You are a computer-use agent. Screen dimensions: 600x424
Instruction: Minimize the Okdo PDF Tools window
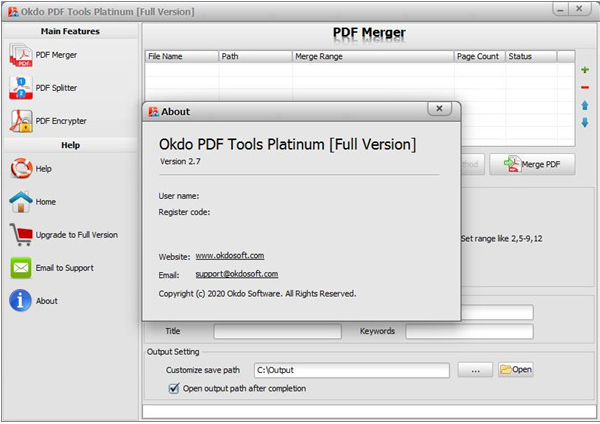click(x=560, y=9)
